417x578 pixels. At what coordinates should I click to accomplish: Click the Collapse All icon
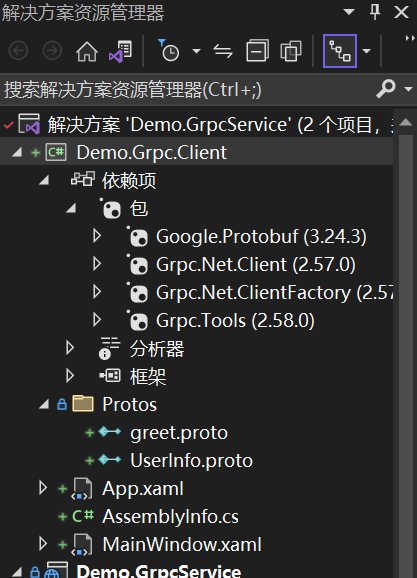click(x=257, y=51)
